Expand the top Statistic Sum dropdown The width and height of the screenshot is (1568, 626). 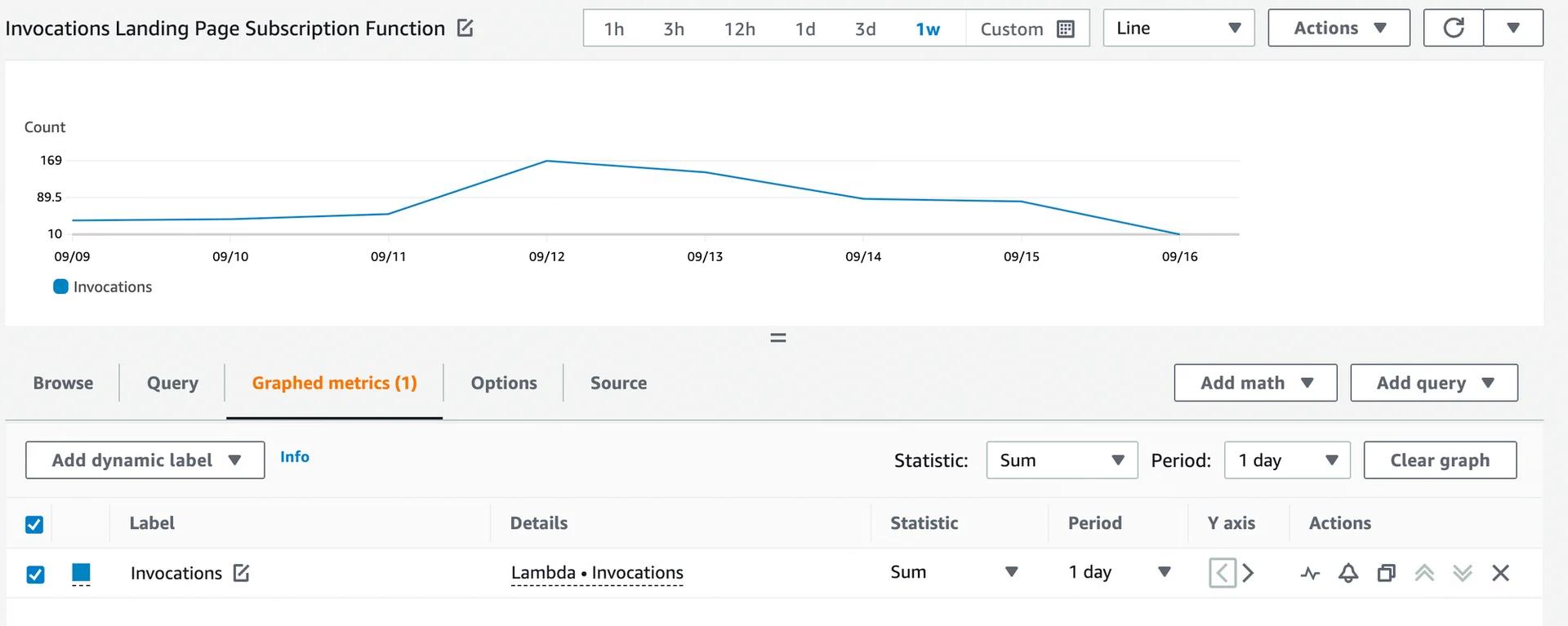point(1061,460)
